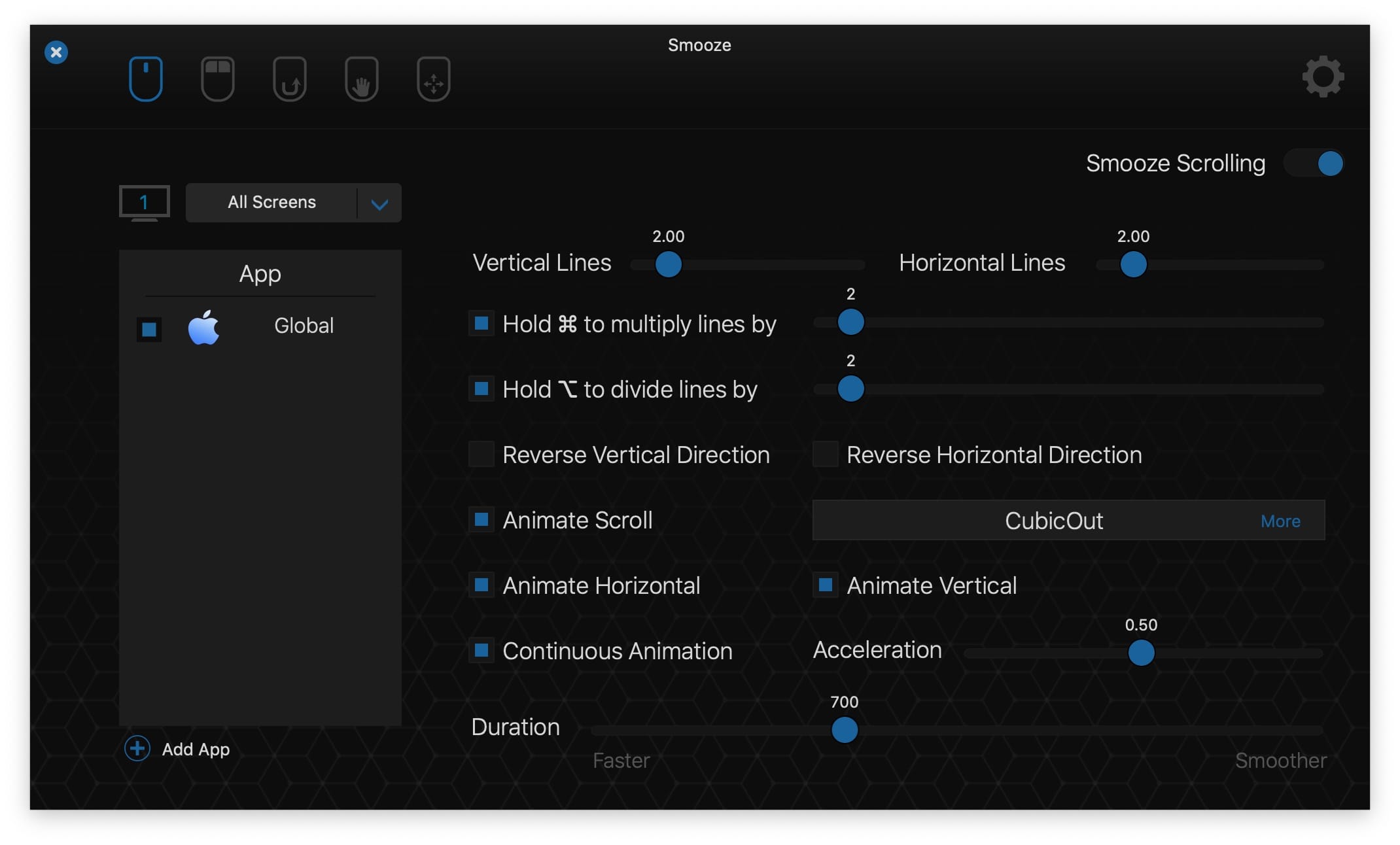Enable Reverse Vertical Direction checkbox
This screenshot has height=845, width=1400.
(481, 454)
